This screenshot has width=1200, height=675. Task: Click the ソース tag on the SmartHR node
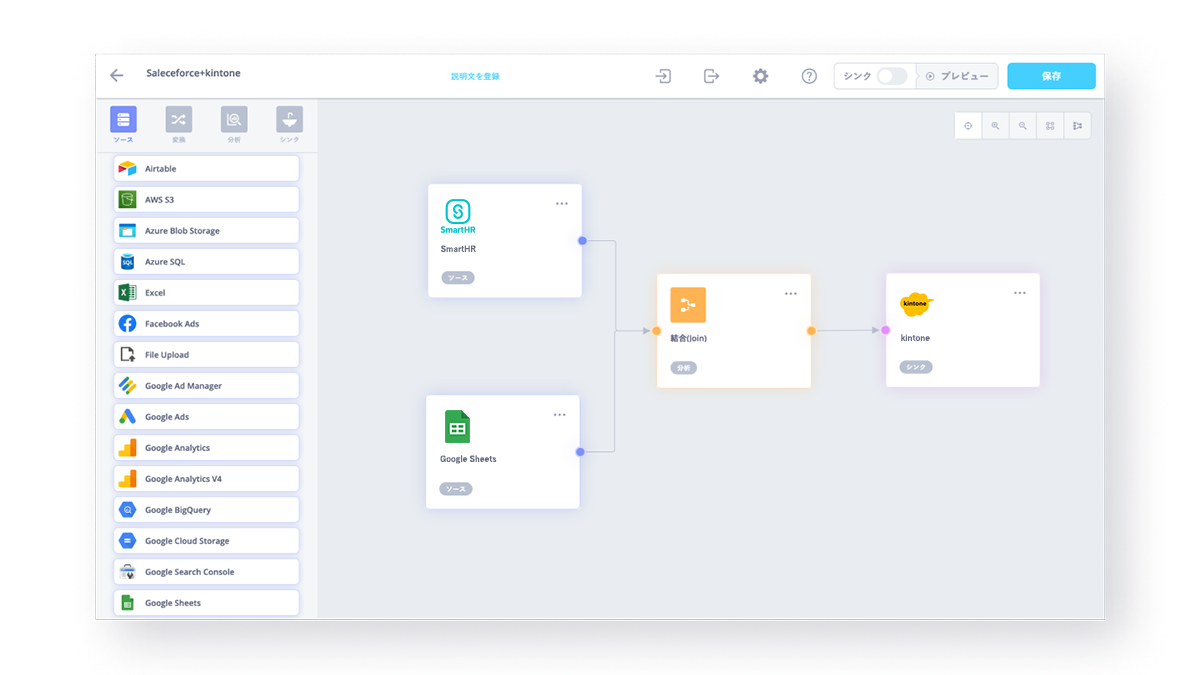point(458,278)
